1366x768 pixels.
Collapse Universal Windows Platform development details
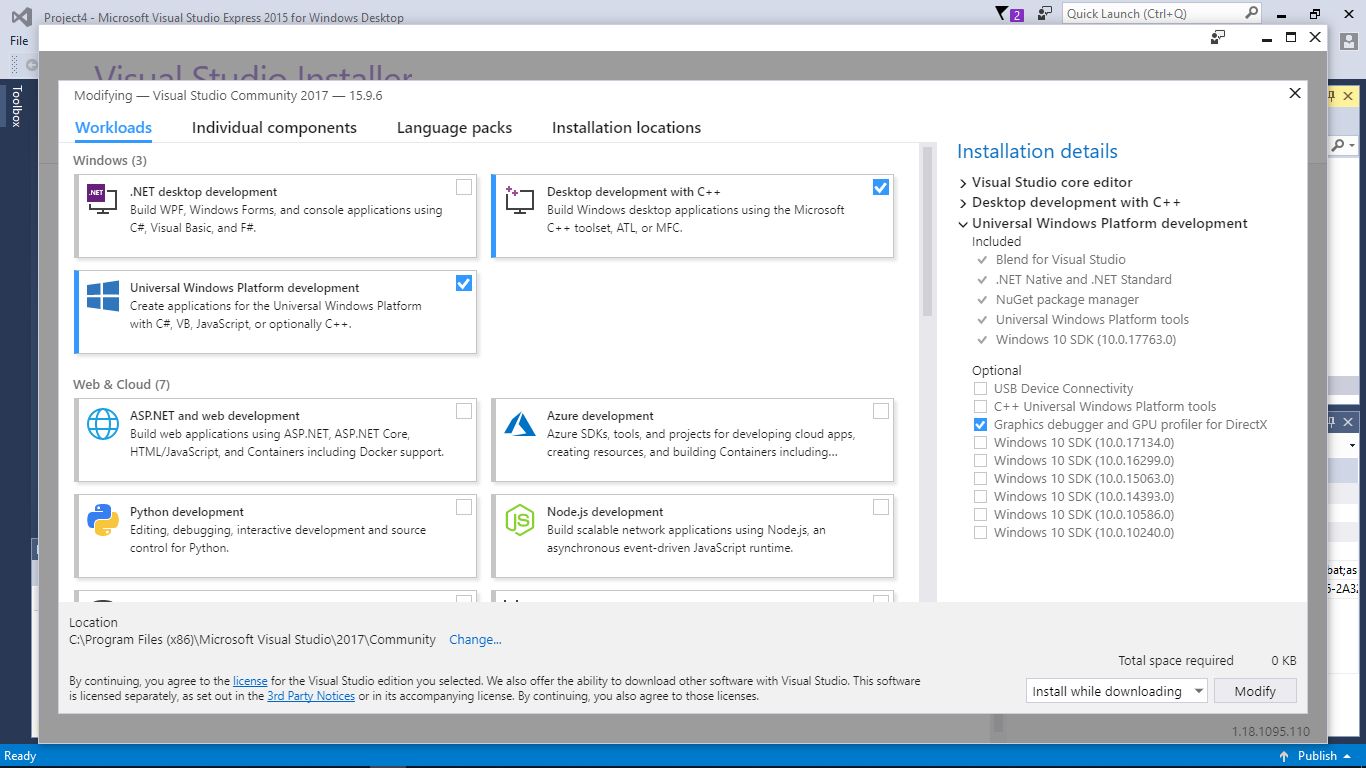(963, 224)
